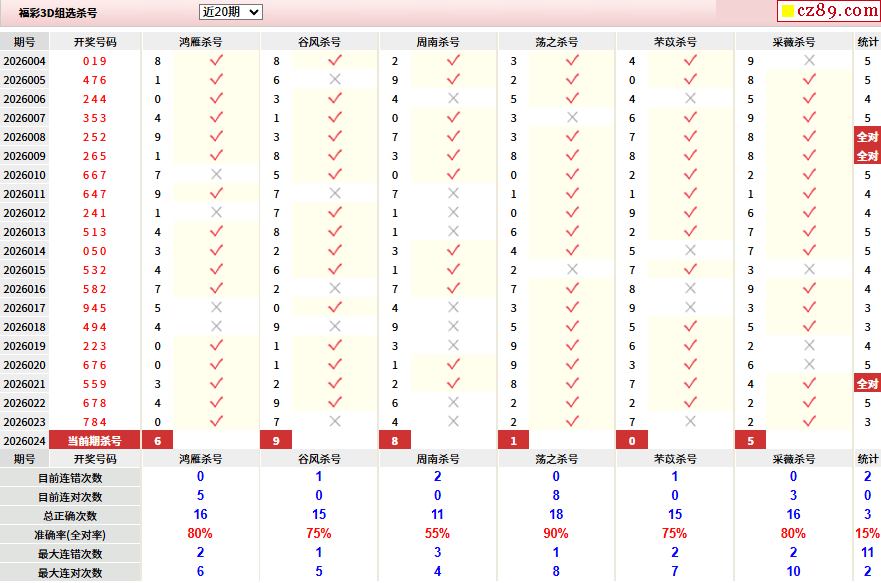Click the 福彩3D组选杀号 title
The image size is (881, 583).
[58, 13]
